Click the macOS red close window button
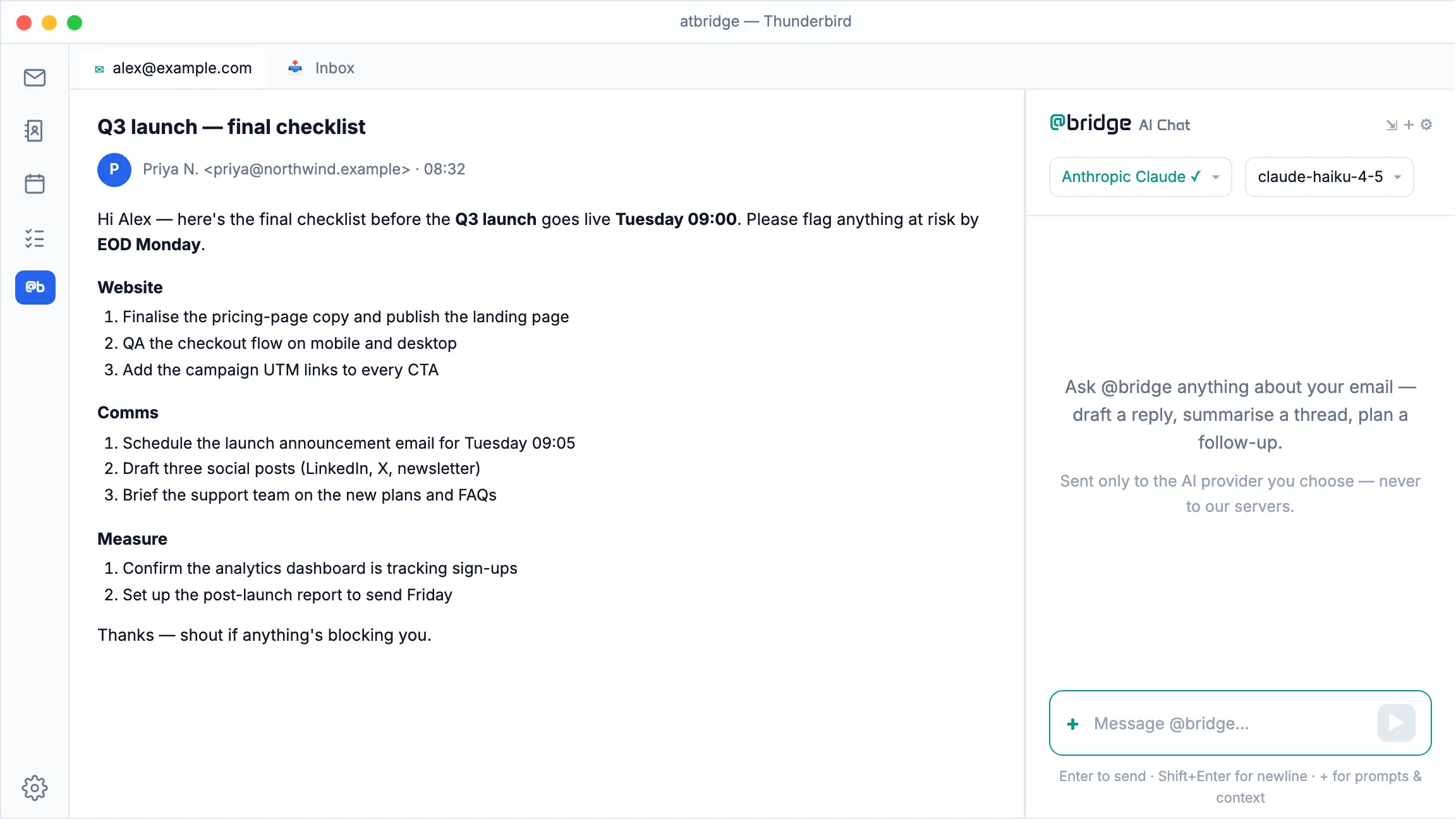The image size is (1456, 819). click(24, 23)
